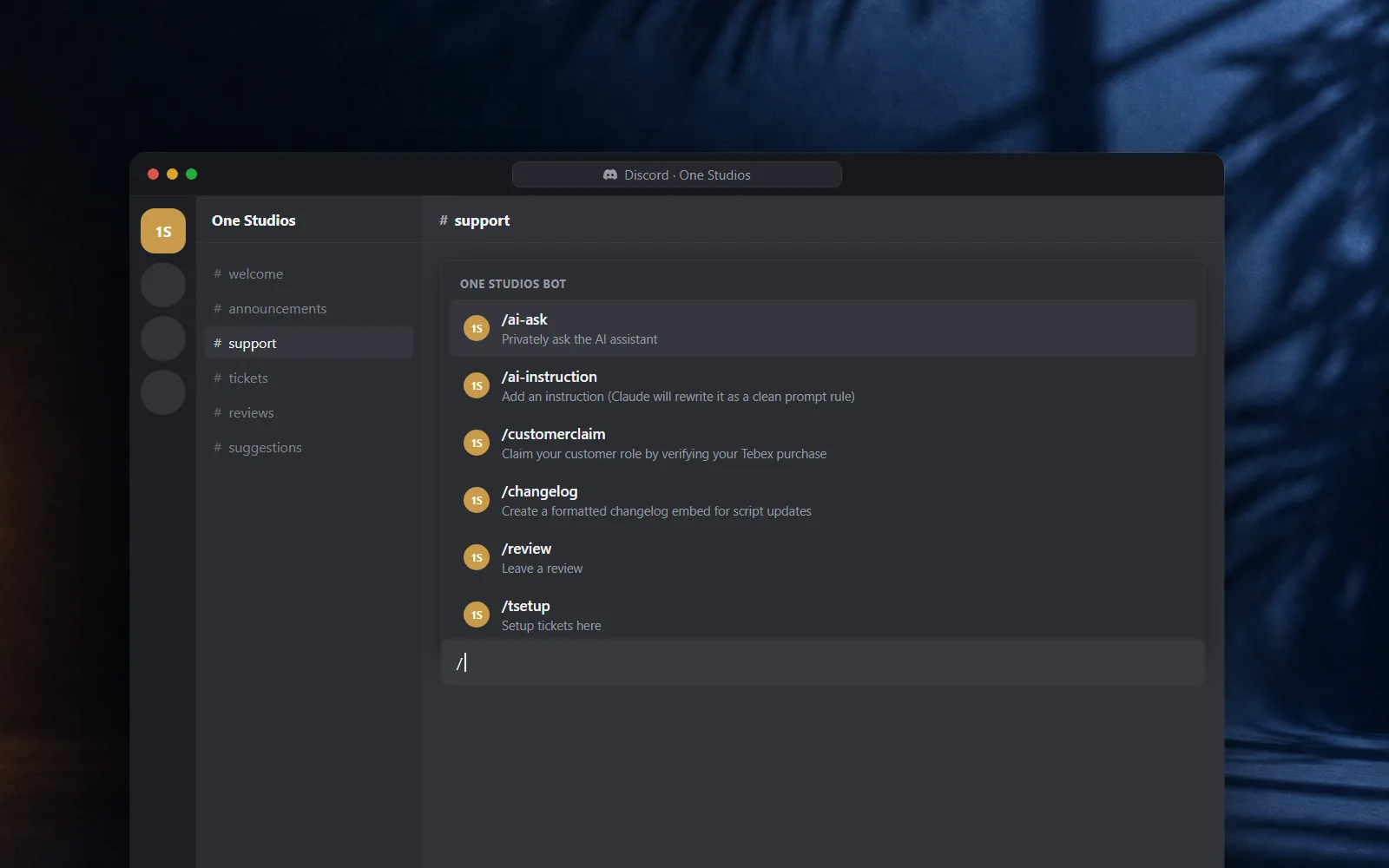Click the bot avatar beside /customerclaim
The image size is (1389, 868).
pos(477,443)
